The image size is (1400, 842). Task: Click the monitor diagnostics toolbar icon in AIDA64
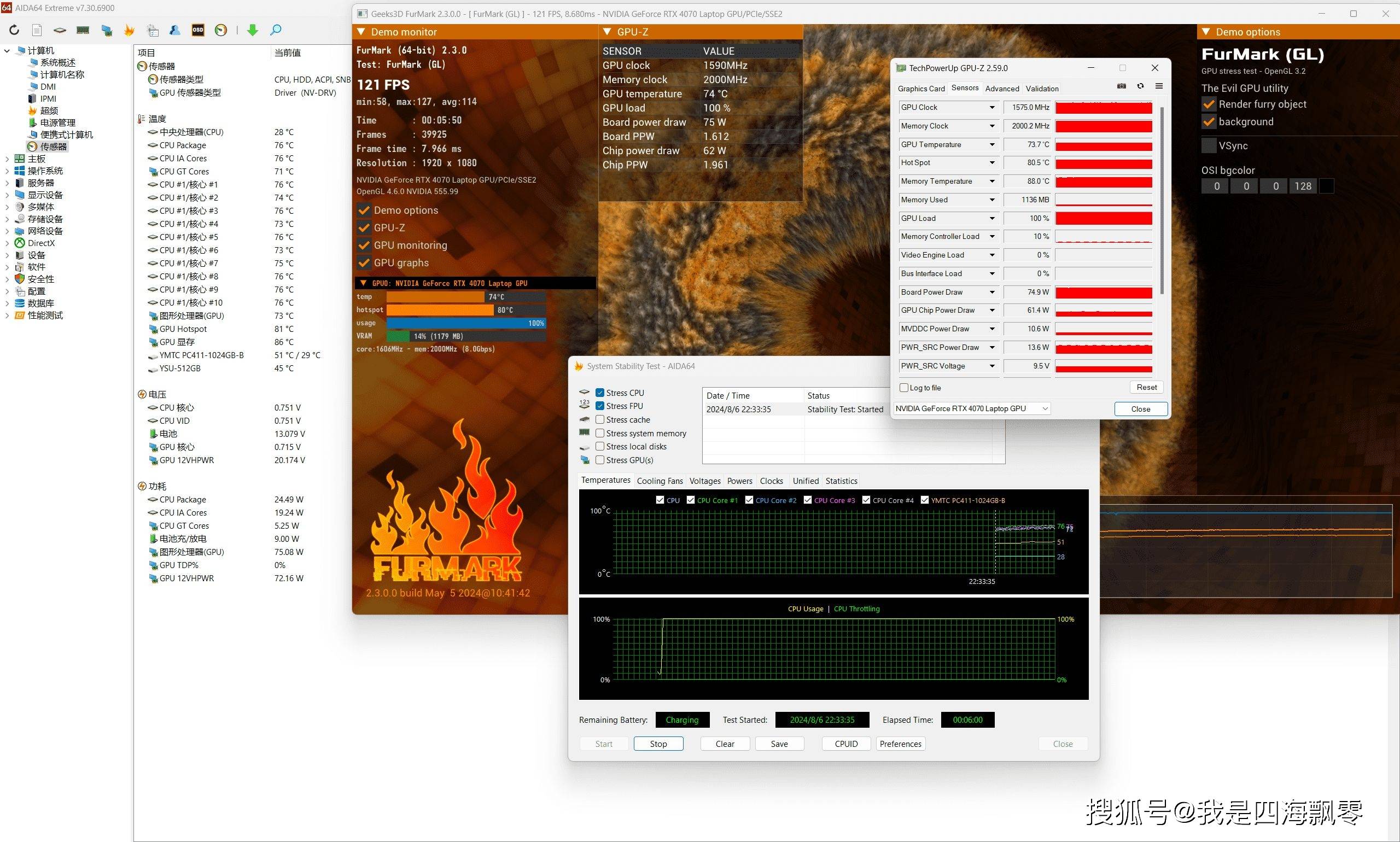click(106, 30)
